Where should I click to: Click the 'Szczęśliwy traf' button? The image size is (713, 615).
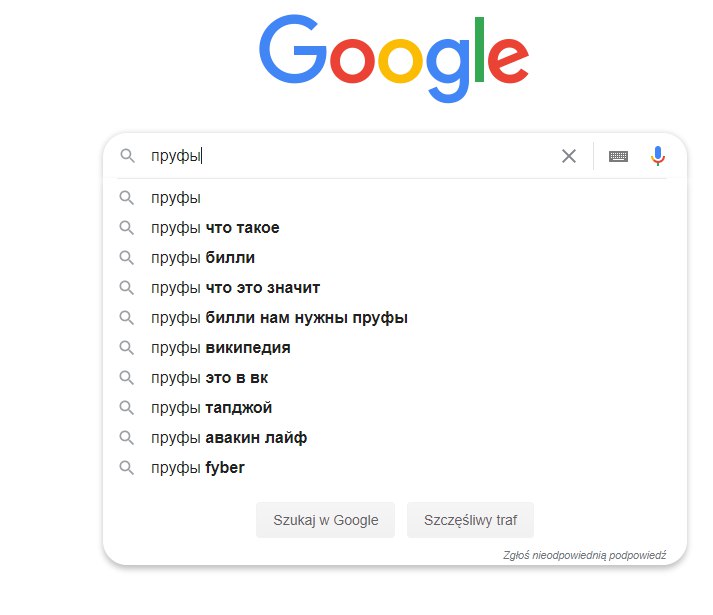(x=470, y=520)
